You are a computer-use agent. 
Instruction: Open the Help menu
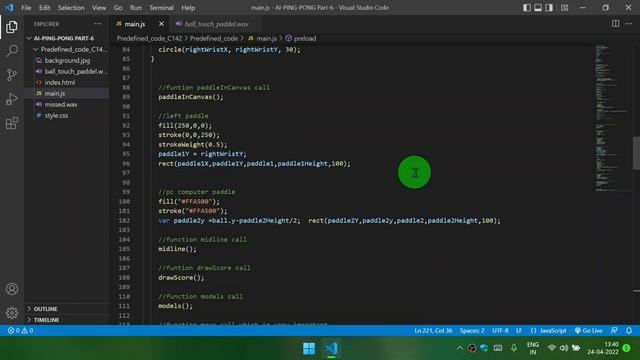tap(188, 8)
